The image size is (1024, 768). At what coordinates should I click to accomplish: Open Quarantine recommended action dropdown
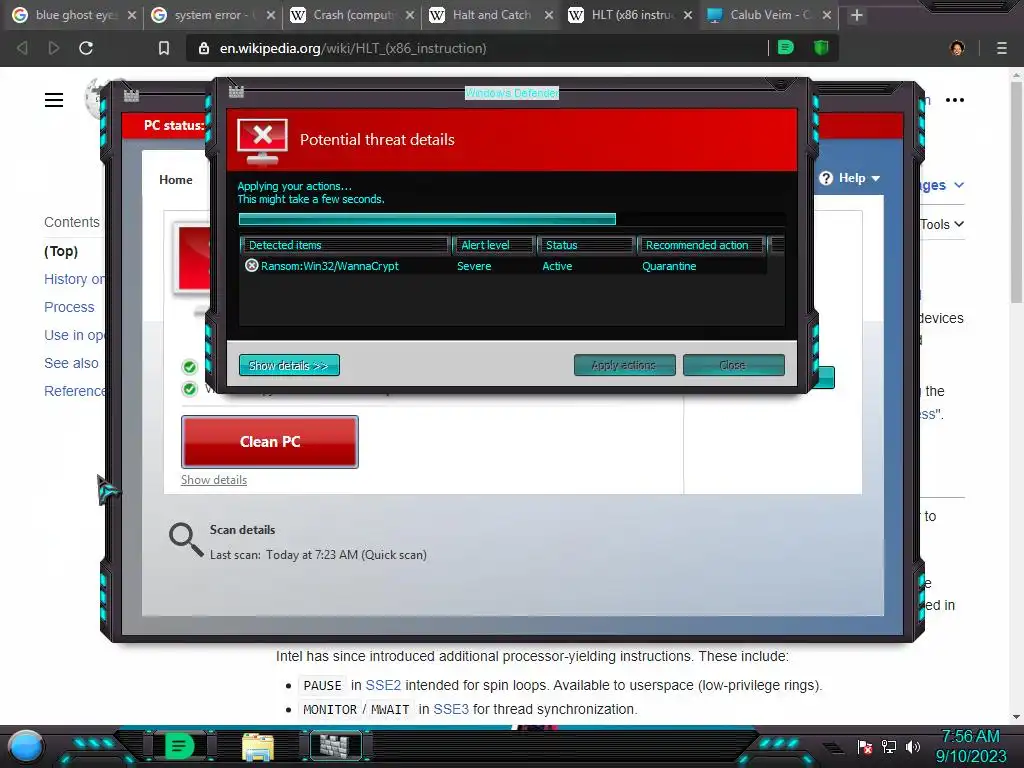tap(669, 266)
